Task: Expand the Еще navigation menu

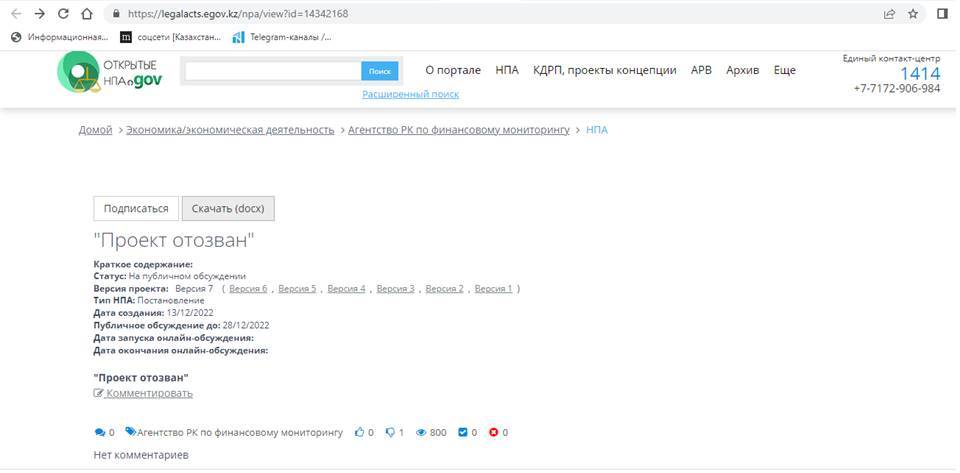Action: 784,70
